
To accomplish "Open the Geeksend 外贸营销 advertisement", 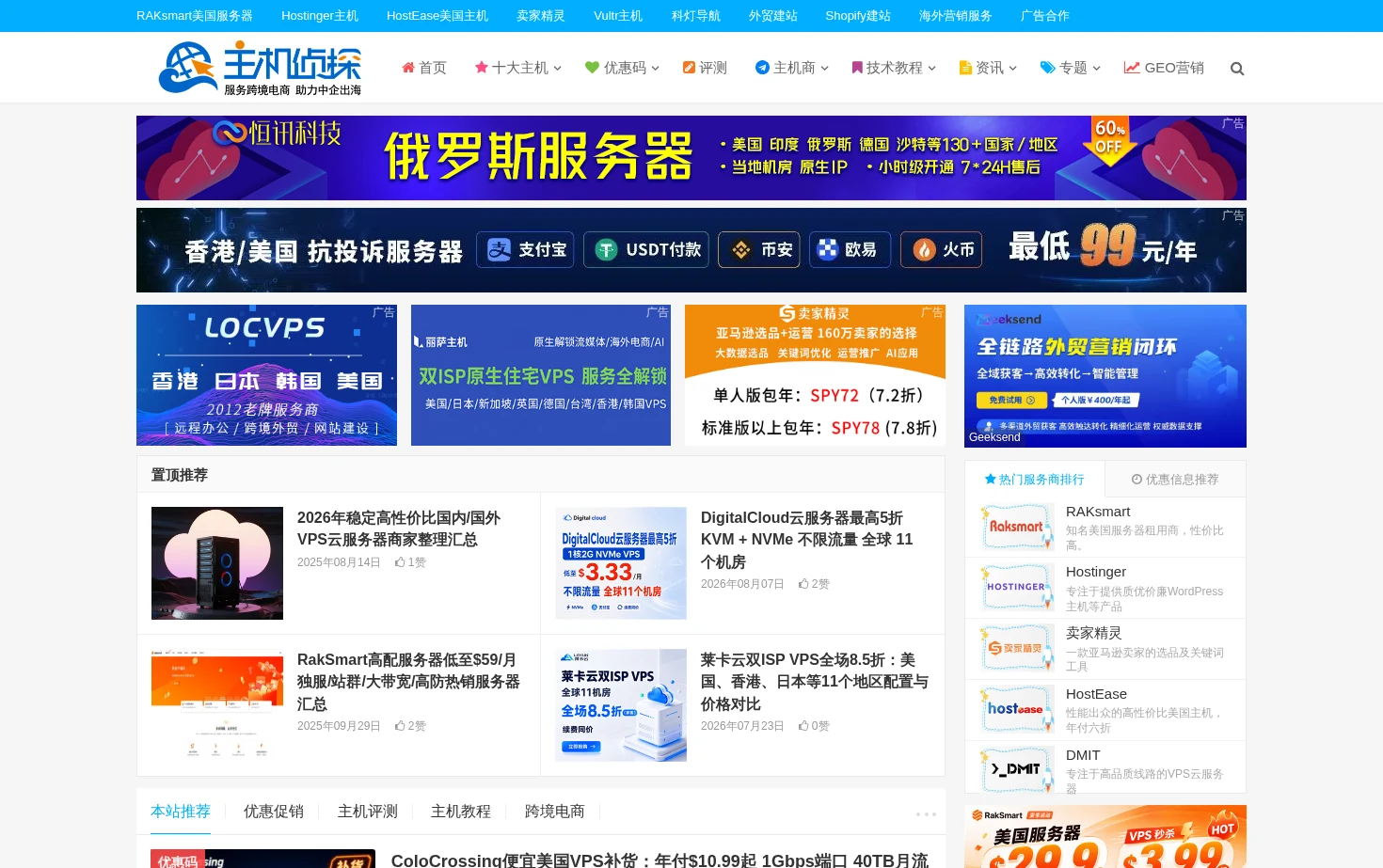I will click(x=1105, y=376).
